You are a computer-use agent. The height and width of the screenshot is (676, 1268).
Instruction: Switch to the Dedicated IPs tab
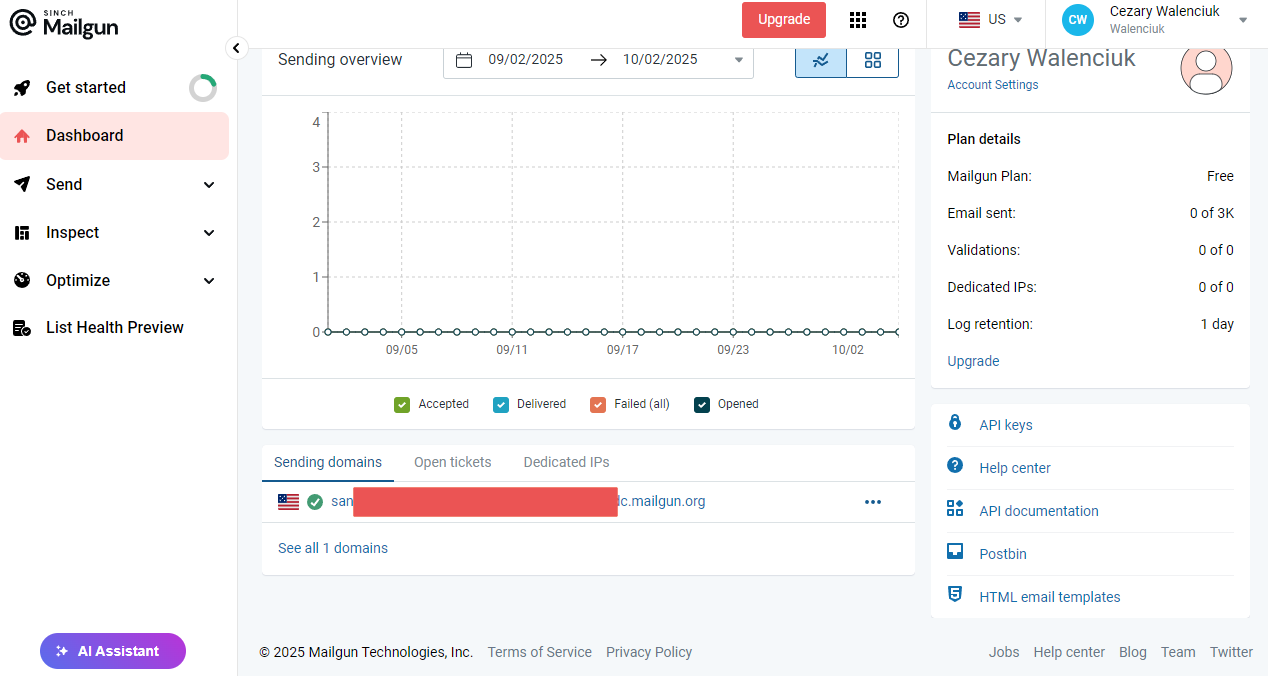coord(566,462)
